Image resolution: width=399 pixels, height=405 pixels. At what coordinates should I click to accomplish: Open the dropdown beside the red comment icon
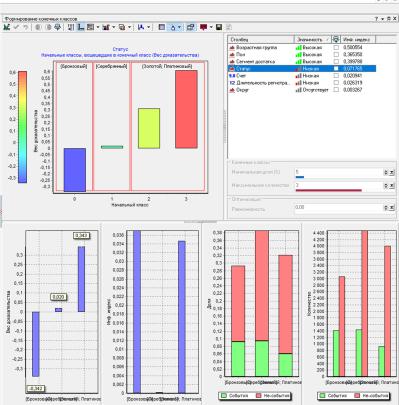tap(211, 28)
